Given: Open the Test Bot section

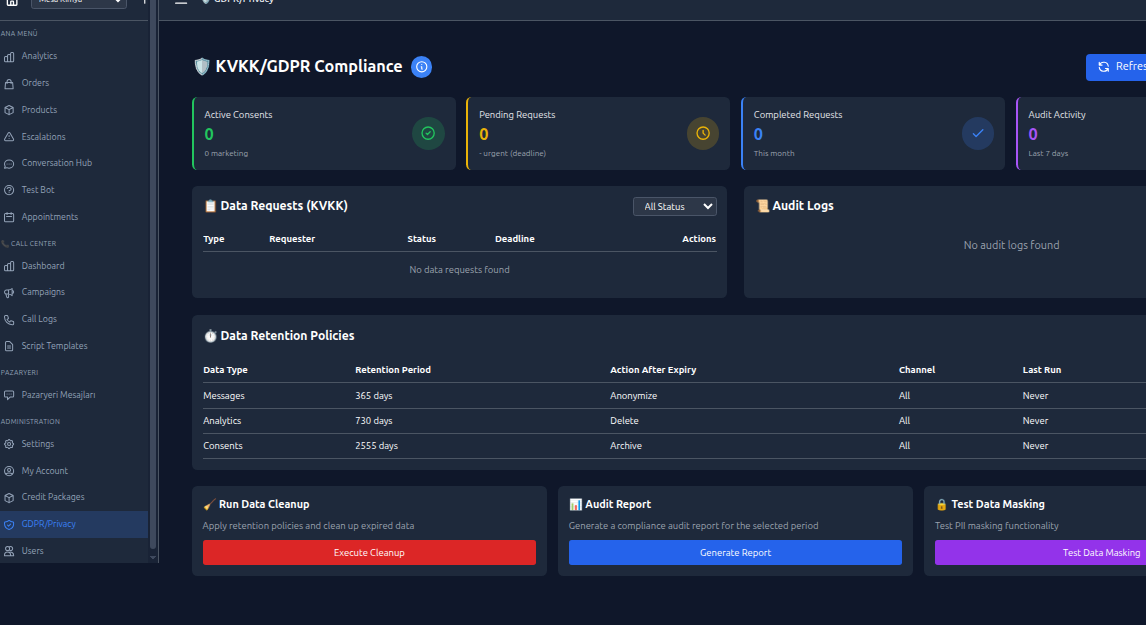Looking at the screenshot, I should (46, 189).
